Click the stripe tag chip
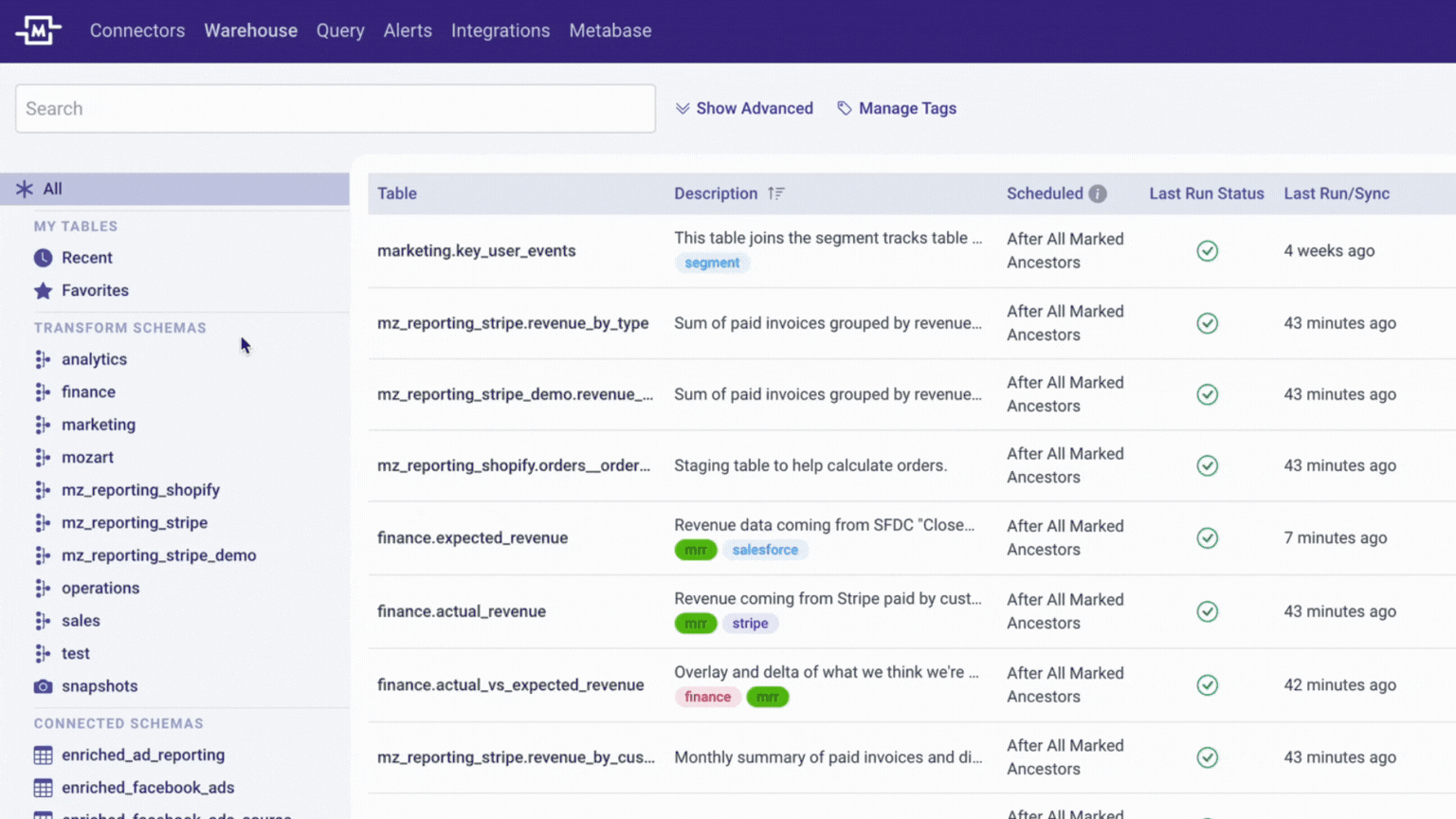Image resolution: width=1456 pixels, height=819 pixels. tap(750, 624)
